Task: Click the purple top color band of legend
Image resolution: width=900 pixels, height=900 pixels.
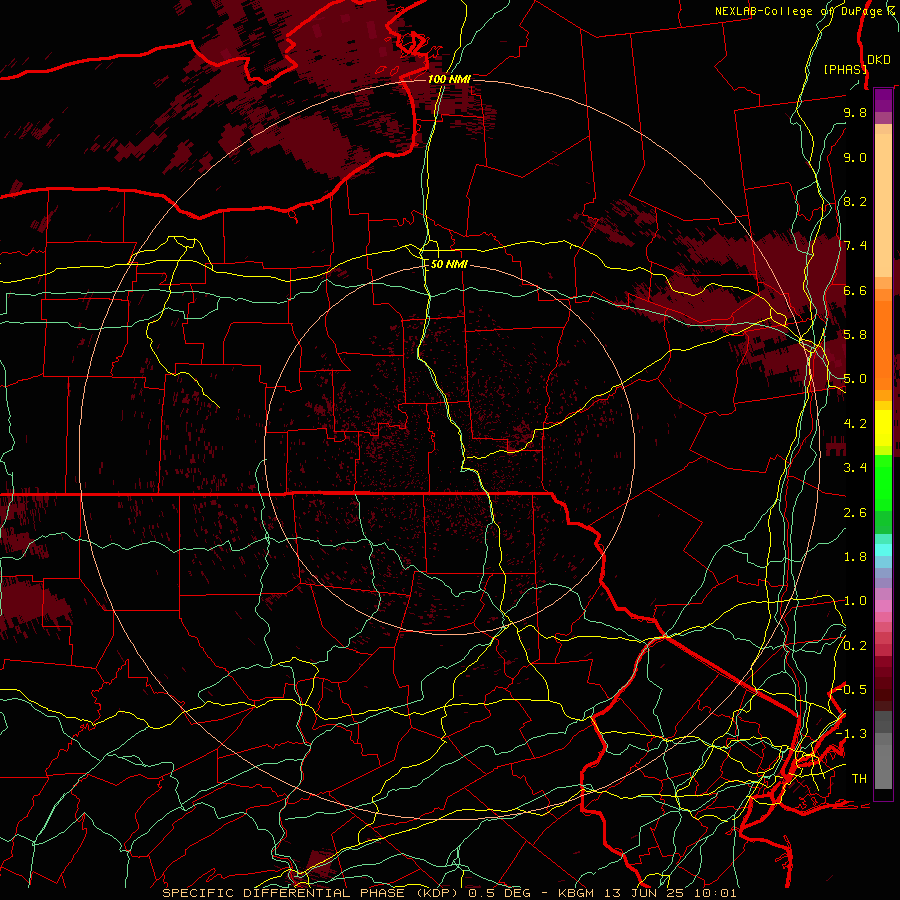Action: click(x=883, y=100)
